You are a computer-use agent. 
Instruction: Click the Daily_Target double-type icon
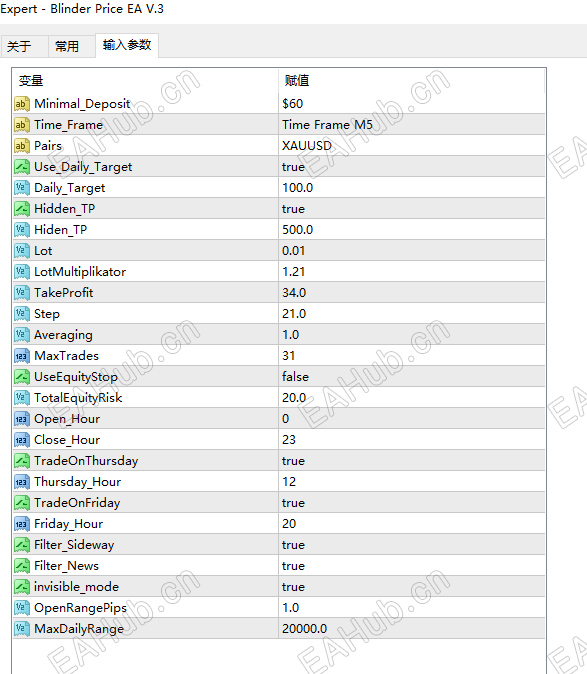point(21,188)
